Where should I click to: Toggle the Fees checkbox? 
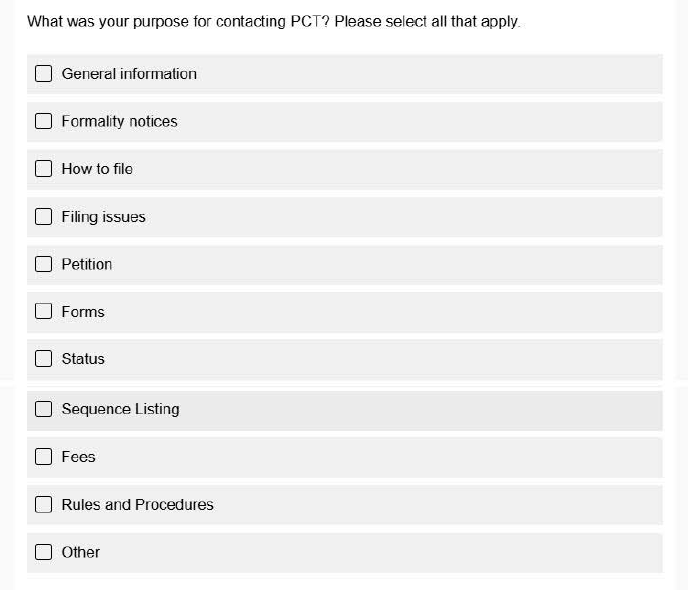[44, 457]
